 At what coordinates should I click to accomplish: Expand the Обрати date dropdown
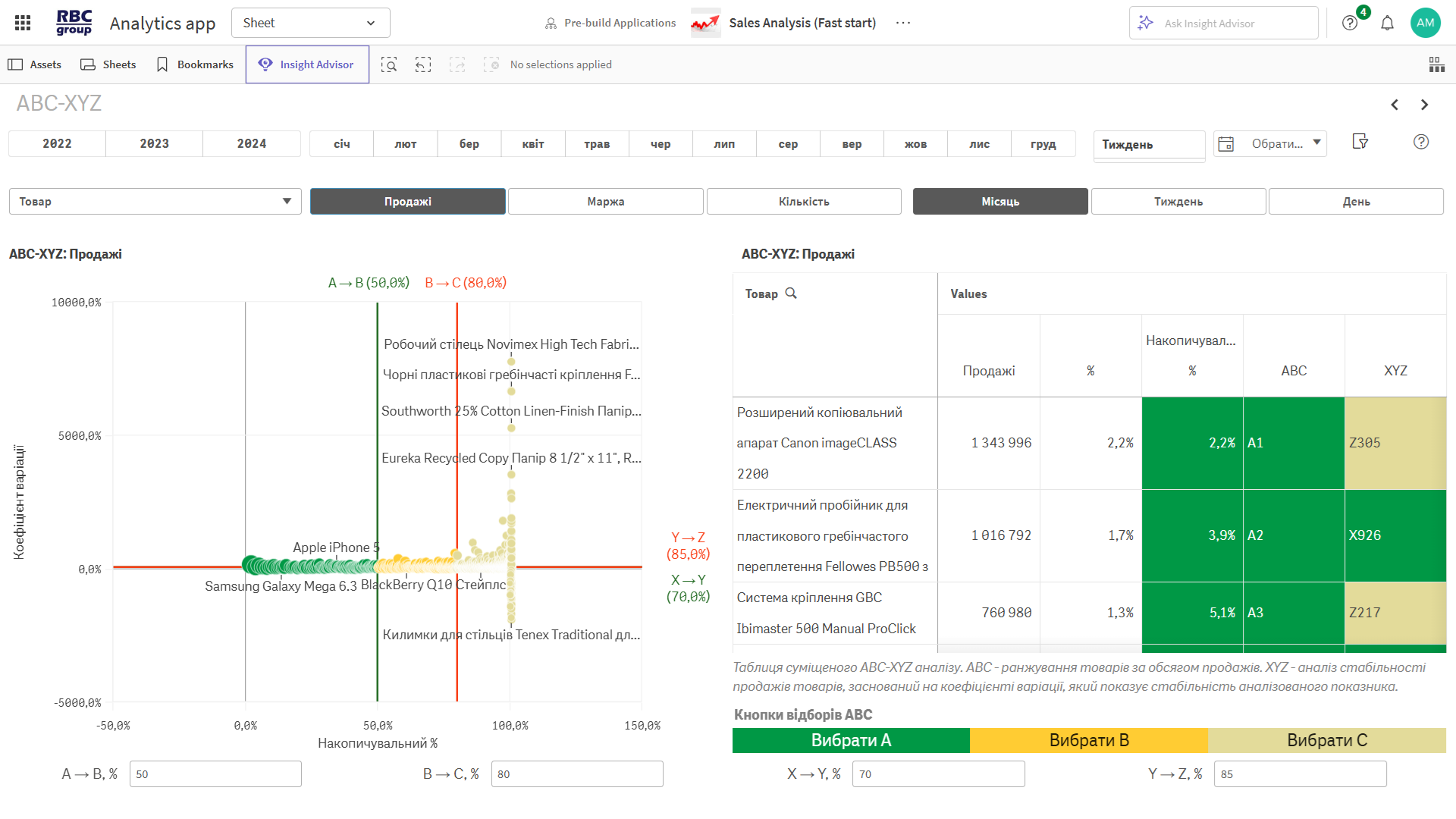(x=1270, y=143)
